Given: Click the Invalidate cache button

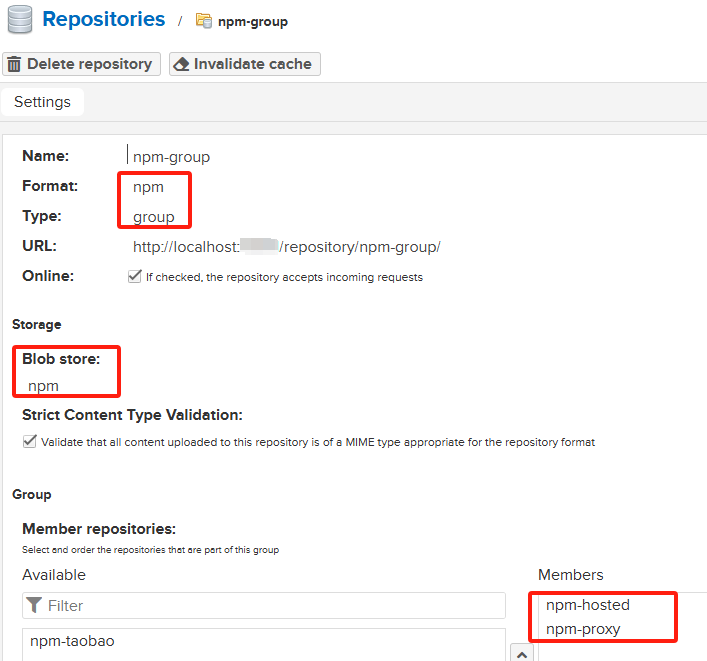Looking at the screenshot, I should coord(245,64).
